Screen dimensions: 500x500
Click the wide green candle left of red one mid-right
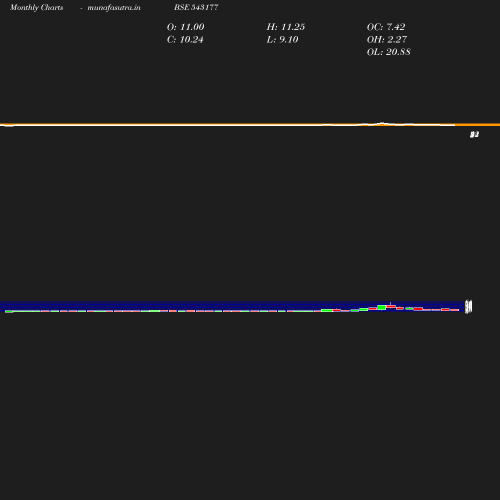pos(327,310)
